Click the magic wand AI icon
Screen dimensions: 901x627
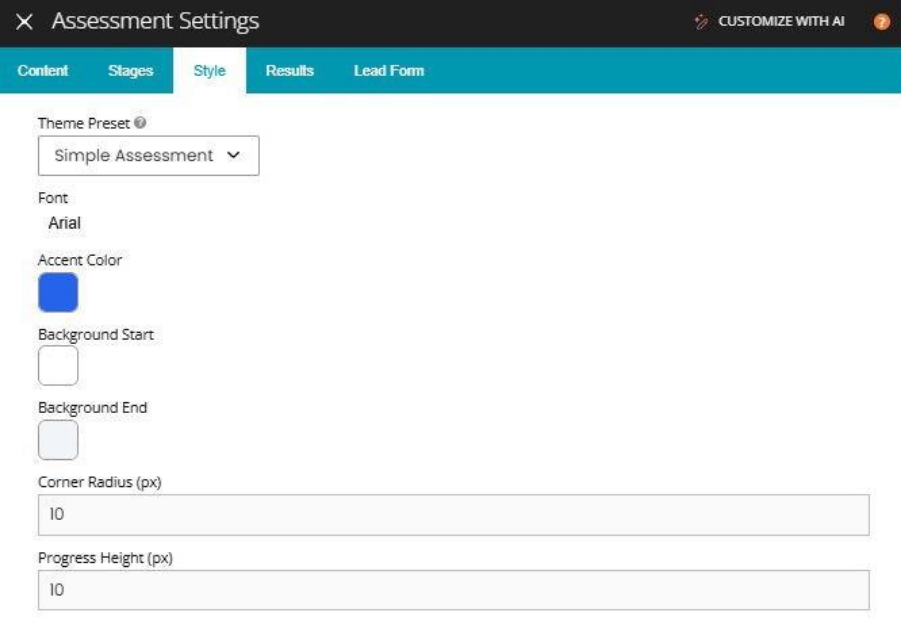click(701, 21)
